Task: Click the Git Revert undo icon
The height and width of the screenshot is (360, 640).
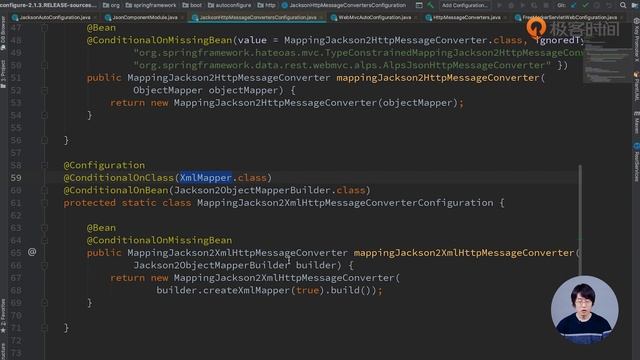Action: coord(609,5)
